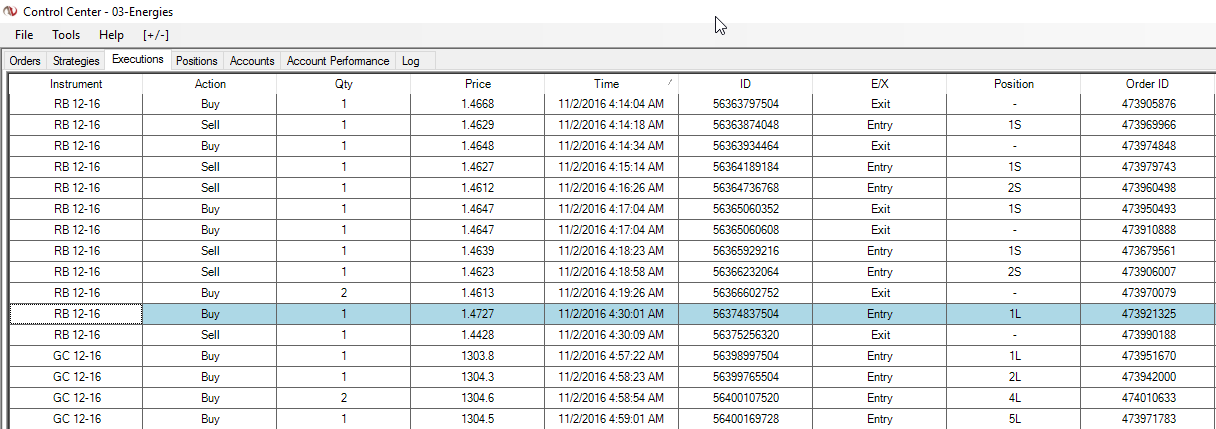Open the Accounts tab
Image resolution: width=1216 pixels, height=429 pixels.
tap(252, 61)
